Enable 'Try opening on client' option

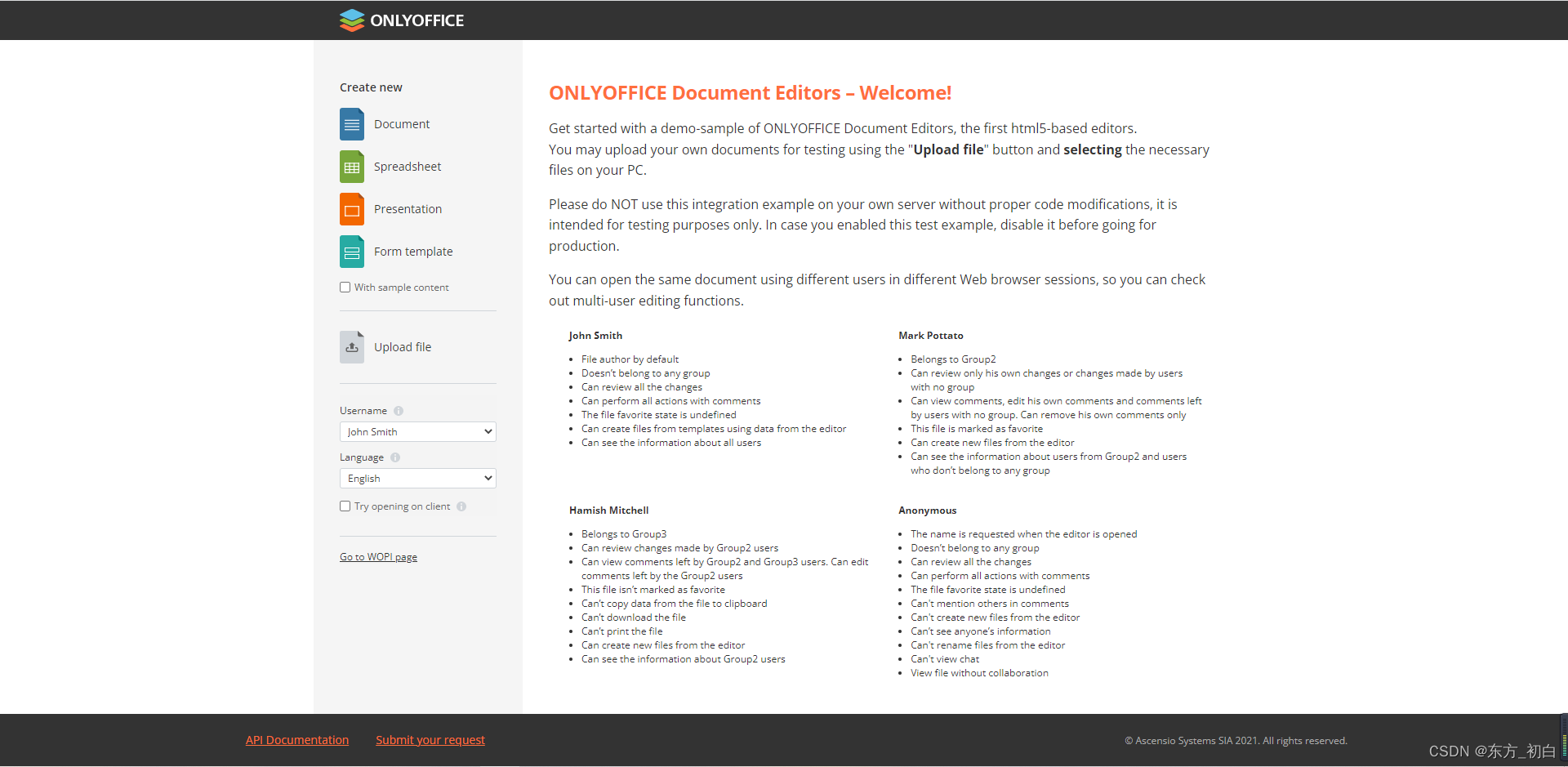[345, 506]
